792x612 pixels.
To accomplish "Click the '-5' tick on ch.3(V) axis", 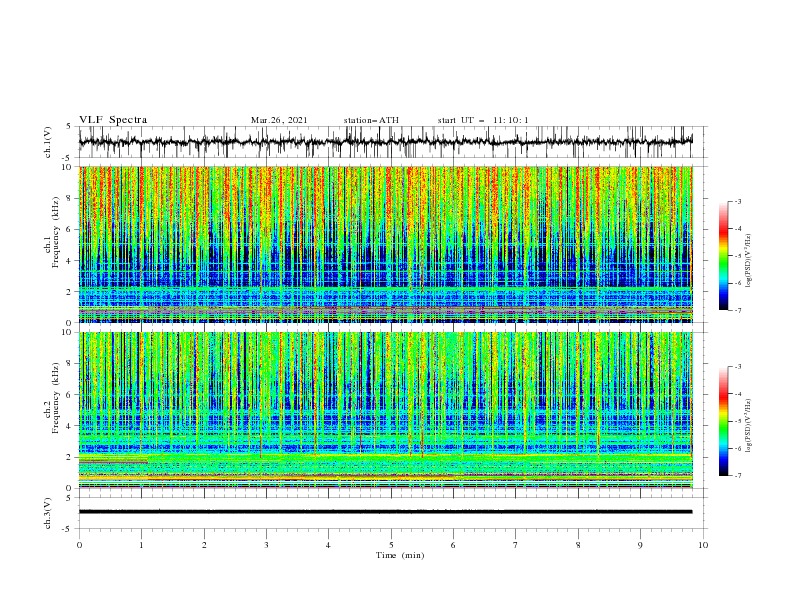I will tap(68, 530).
